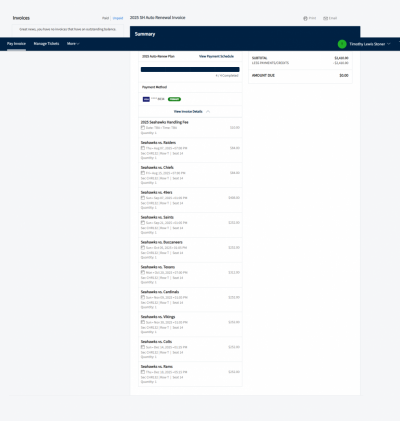
Task: Click the Payment Method heading
Action: [154, 87]
